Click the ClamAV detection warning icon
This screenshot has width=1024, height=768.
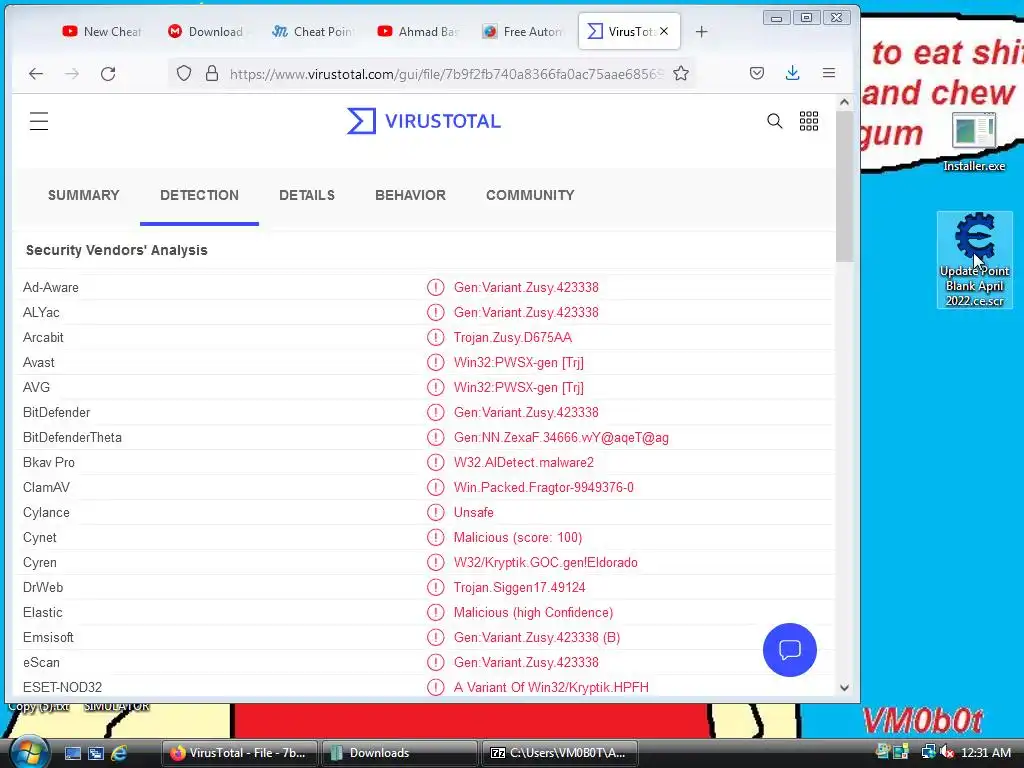click(x=436, y=487)
